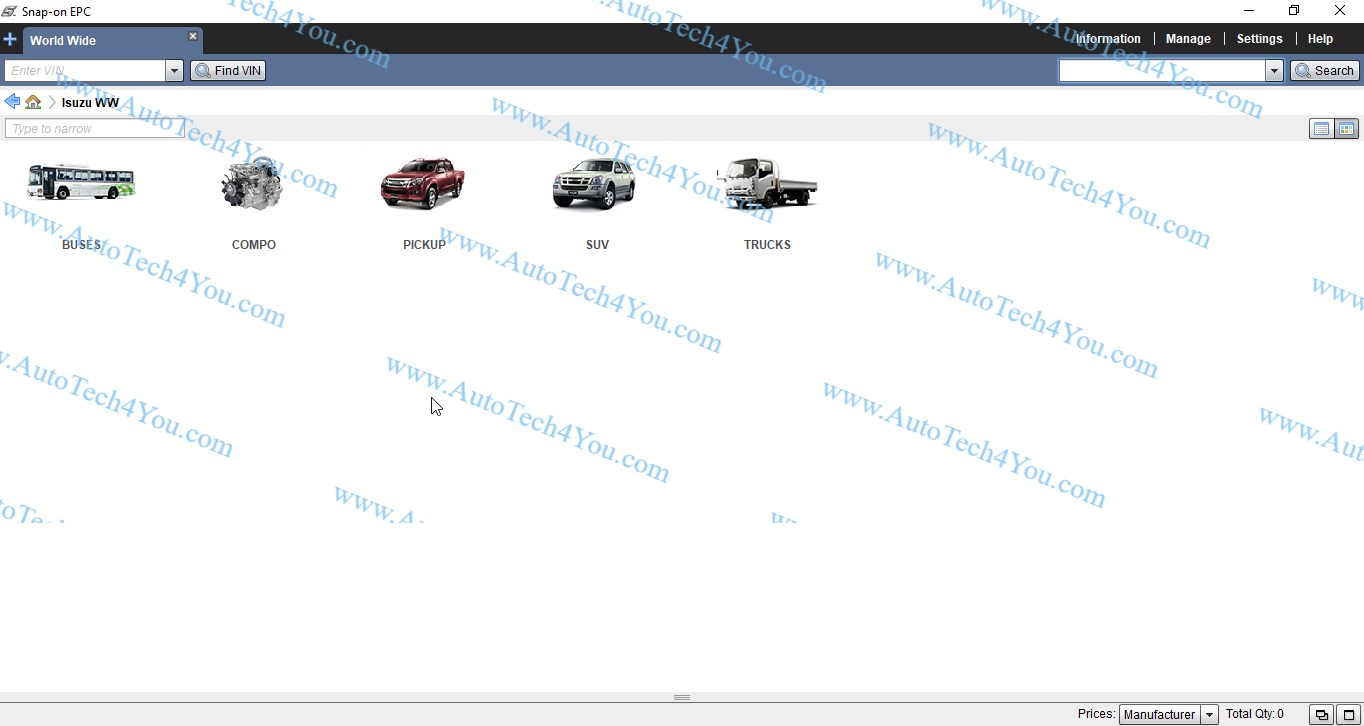Open the Settings menu
Image resolution: width=1364 pixels, height=726 pixels.
pos(1259,39)
